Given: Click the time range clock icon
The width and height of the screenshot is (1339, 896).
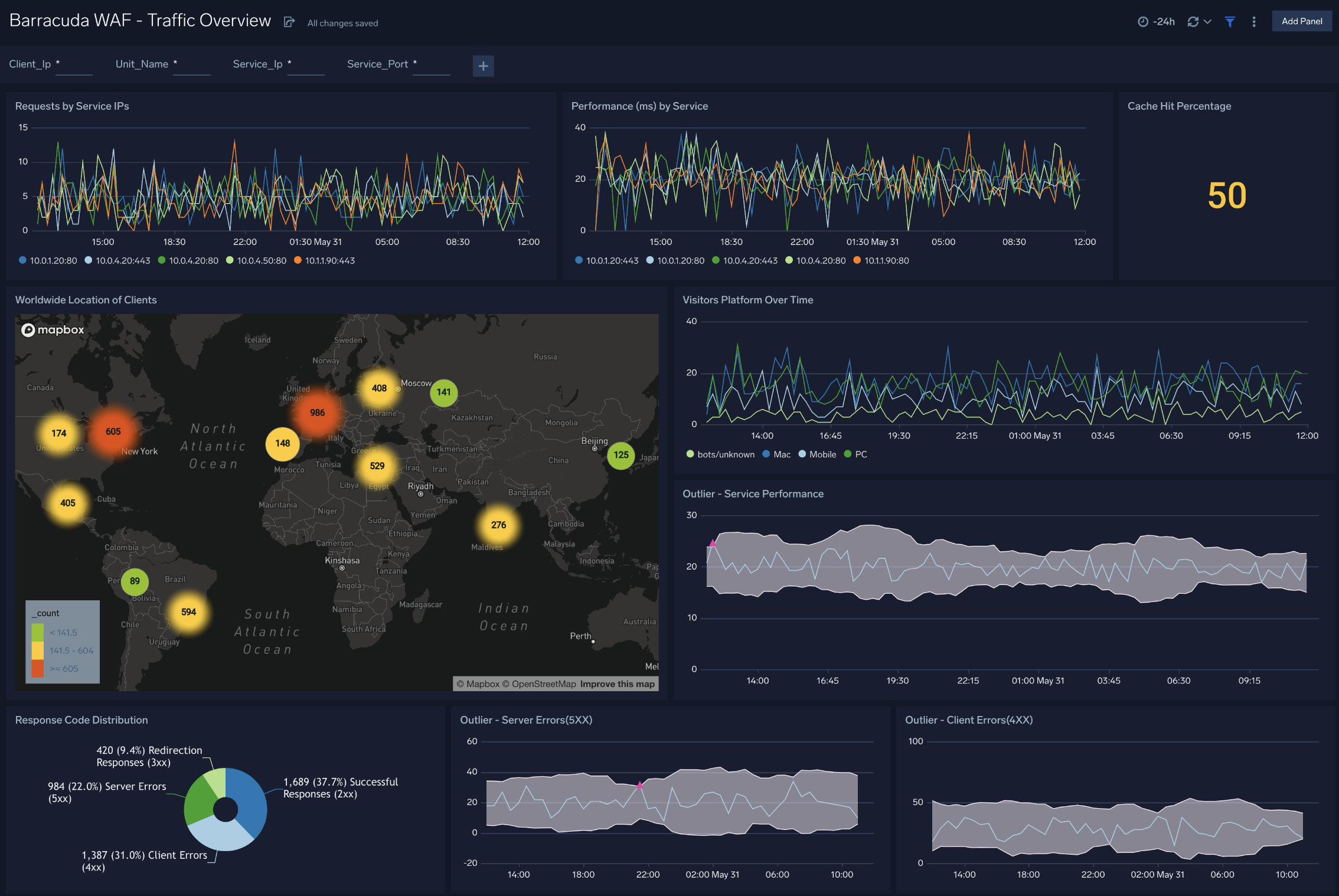Looking at the screenshot, I should 1144,21.
